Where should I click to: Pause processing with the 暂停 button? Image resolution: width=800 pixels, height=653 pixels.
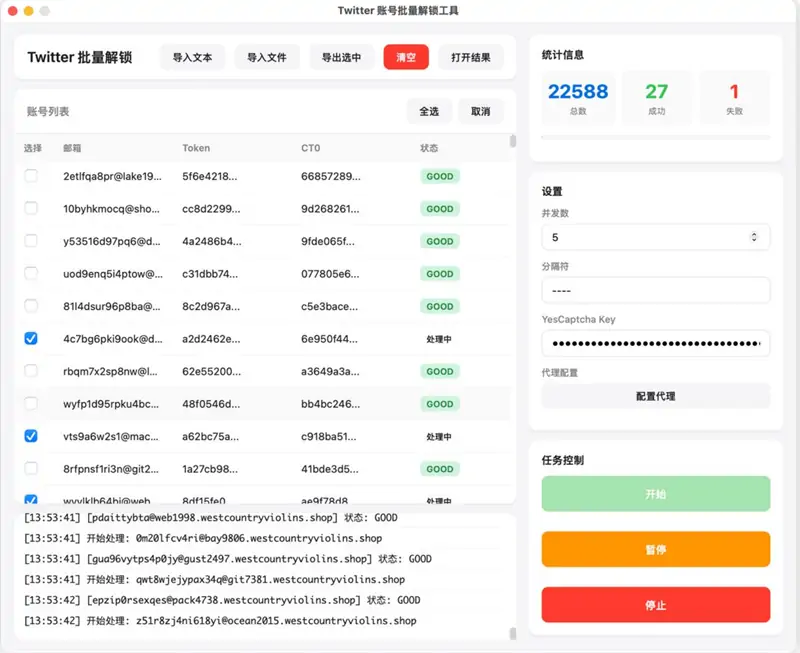pyautogui.click(x=655, y=548)
